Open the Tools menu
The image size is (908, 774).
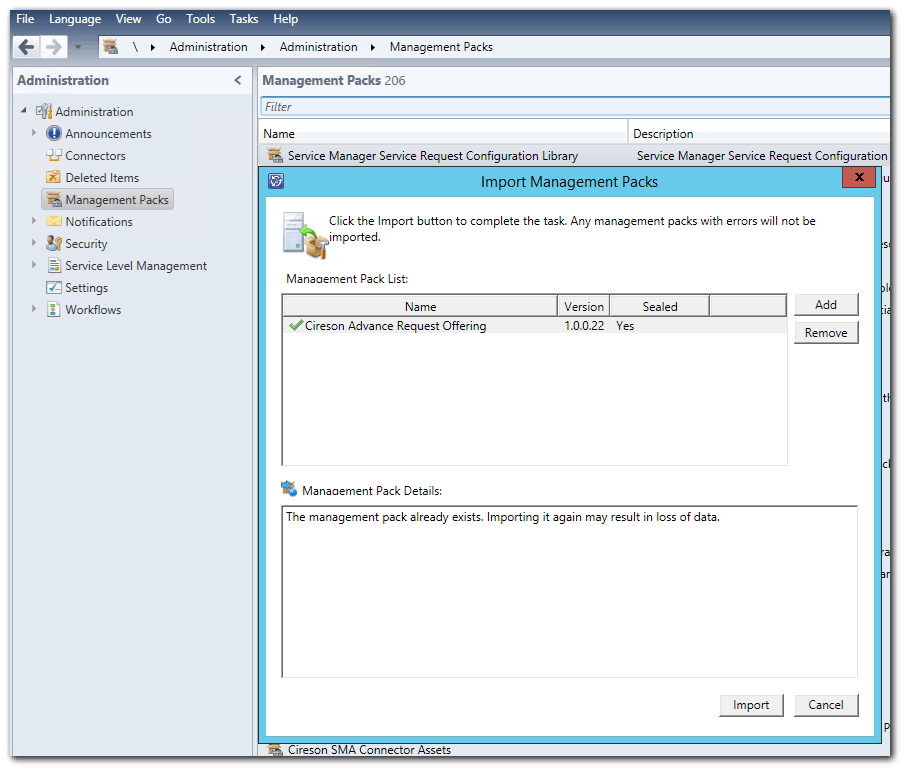[x=200, y=19]
